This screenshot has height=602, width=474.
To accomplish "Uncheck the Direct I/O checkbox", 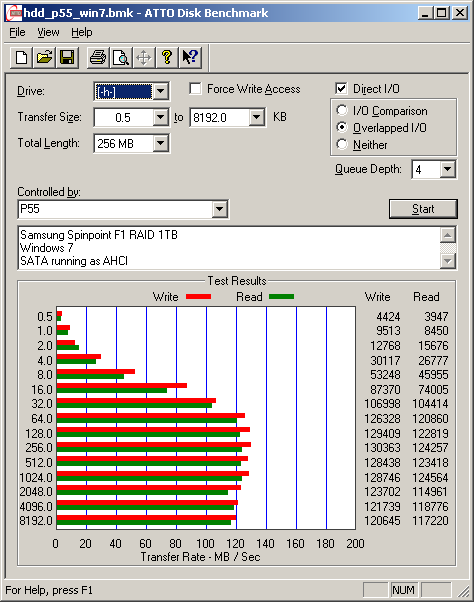I will coord(341,89).
